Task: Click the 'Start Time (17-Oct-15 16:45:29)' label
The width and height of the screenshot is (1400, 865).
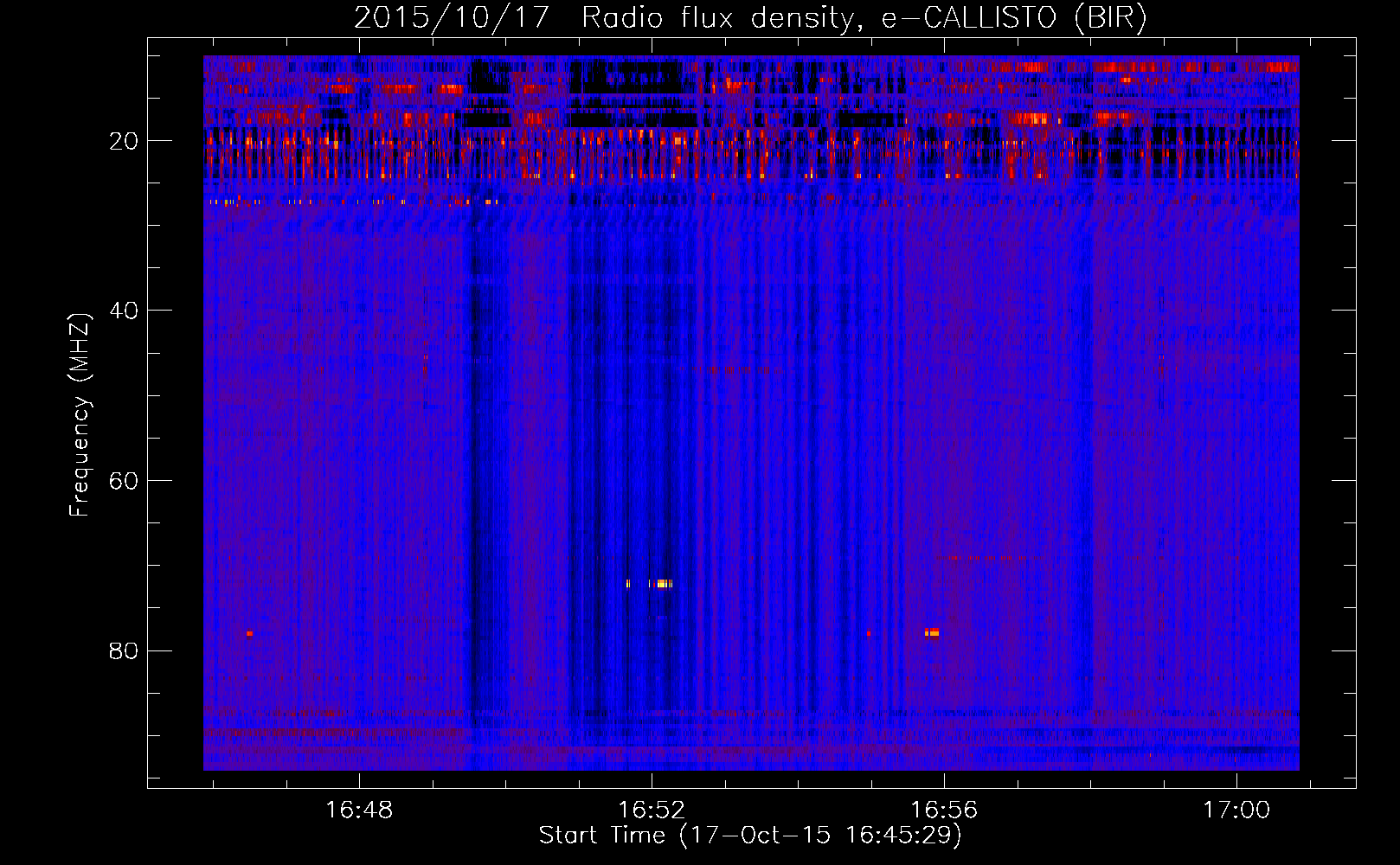Action: click(750, 836)
